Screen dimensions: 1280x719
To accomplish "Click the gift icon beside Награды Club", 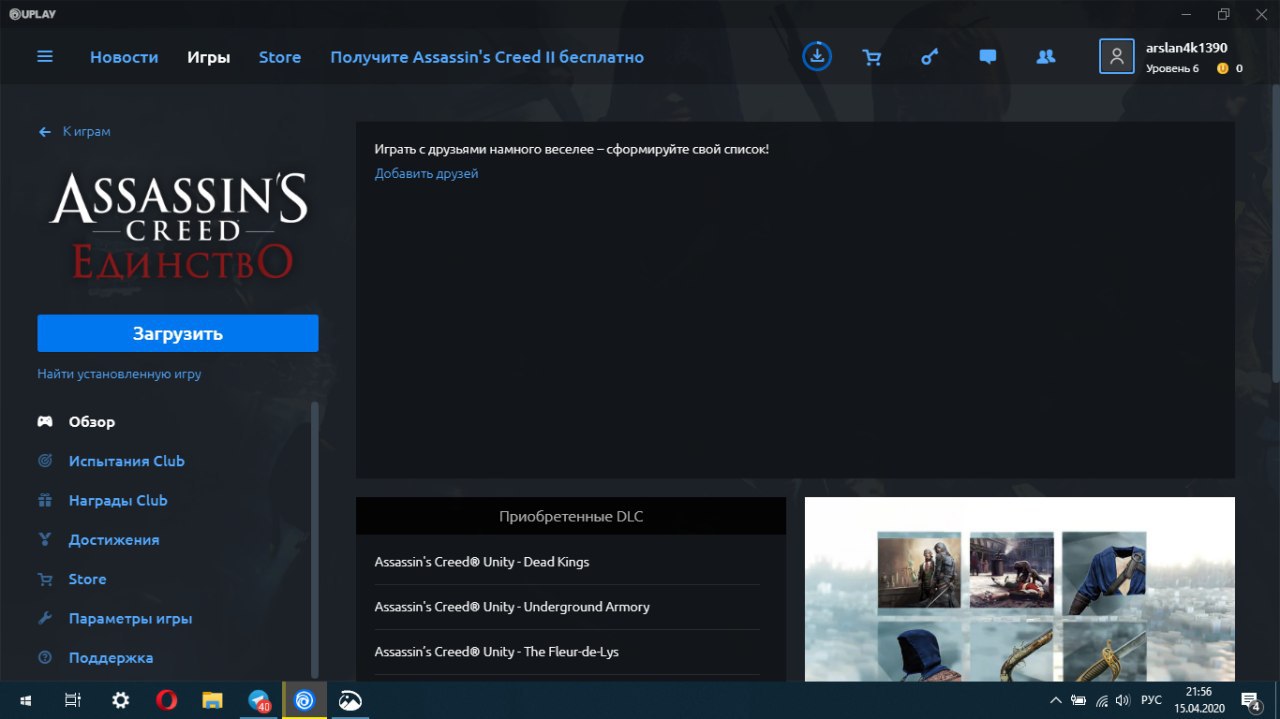I will point(45,500).
